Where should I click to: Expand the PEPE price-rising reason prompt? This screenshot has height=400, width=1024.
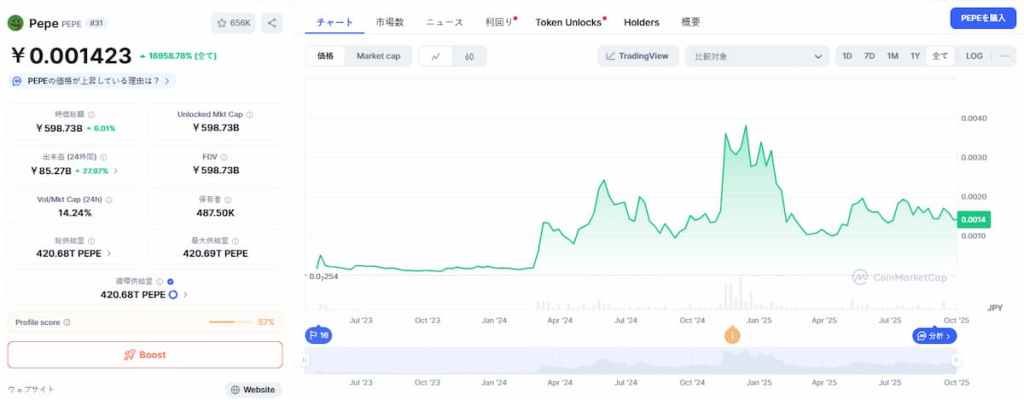point(90,80)
